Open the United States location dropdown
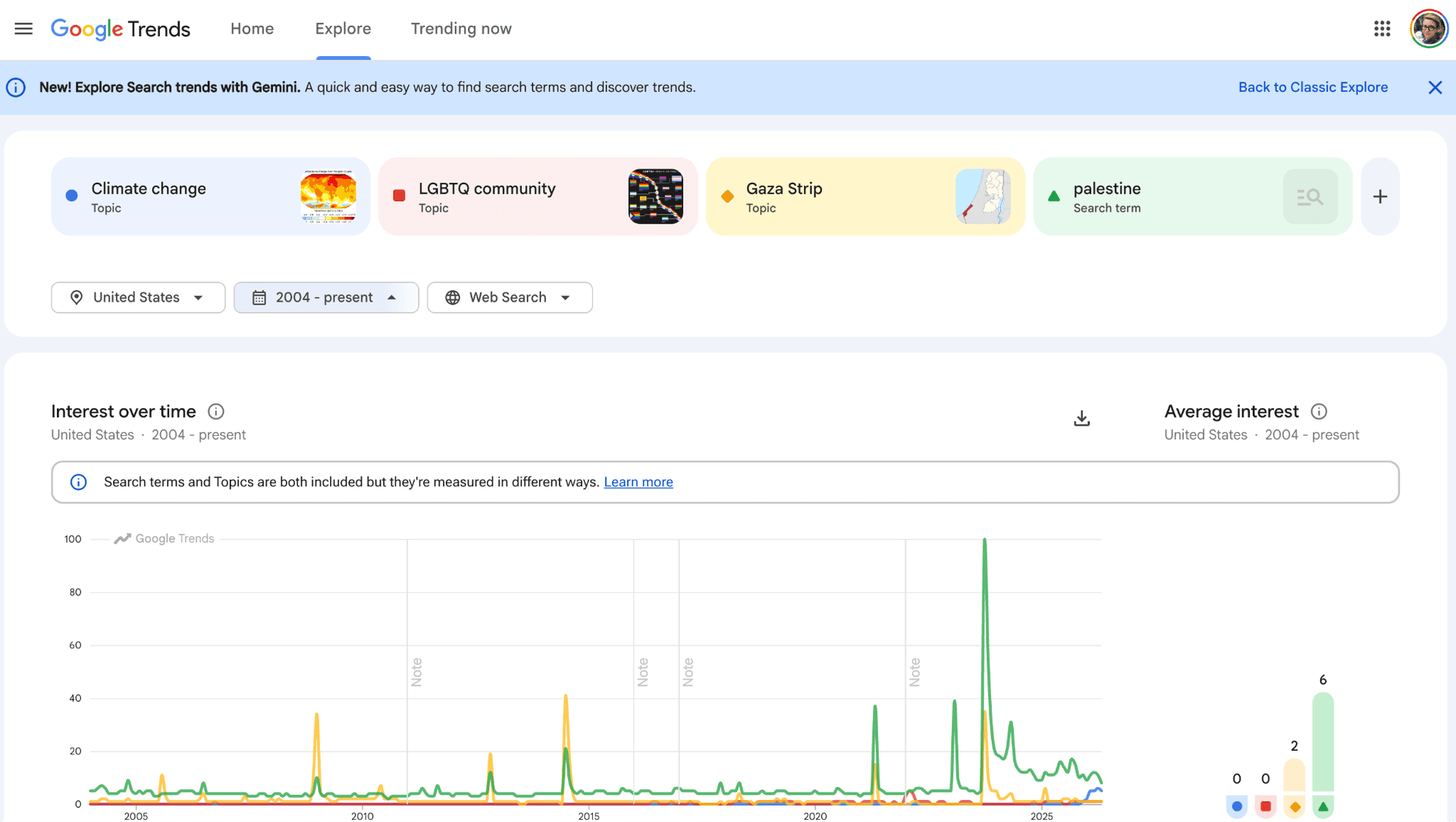This screenshot has height=822, width=1456. click(138, 297)
